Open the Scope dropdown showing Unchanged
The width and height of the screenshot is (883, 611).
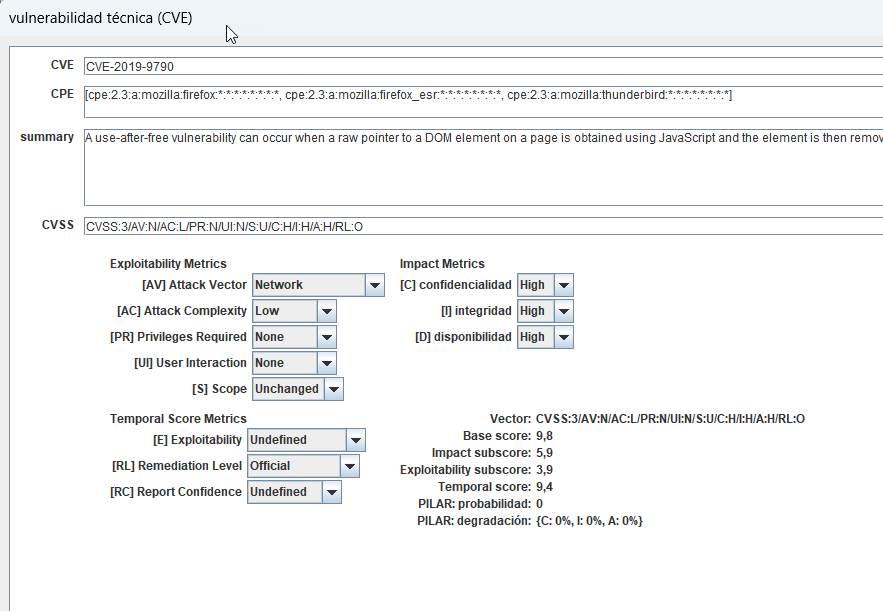point(298,389)
